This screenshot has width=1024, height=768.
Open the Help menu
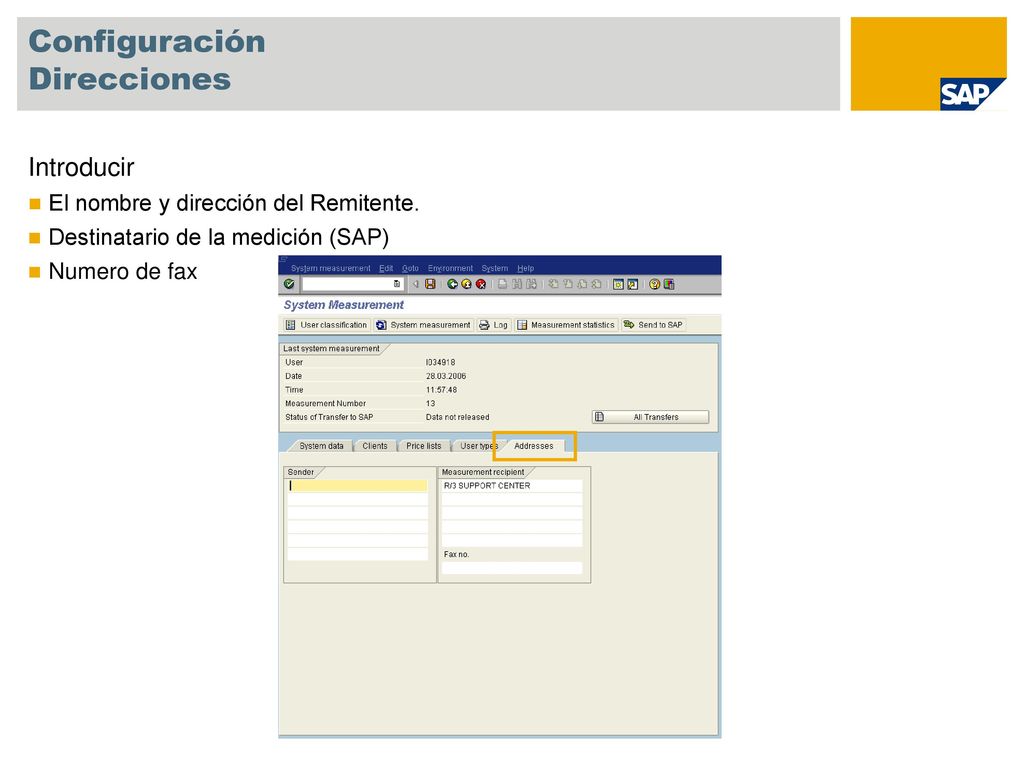coord(525,268)
